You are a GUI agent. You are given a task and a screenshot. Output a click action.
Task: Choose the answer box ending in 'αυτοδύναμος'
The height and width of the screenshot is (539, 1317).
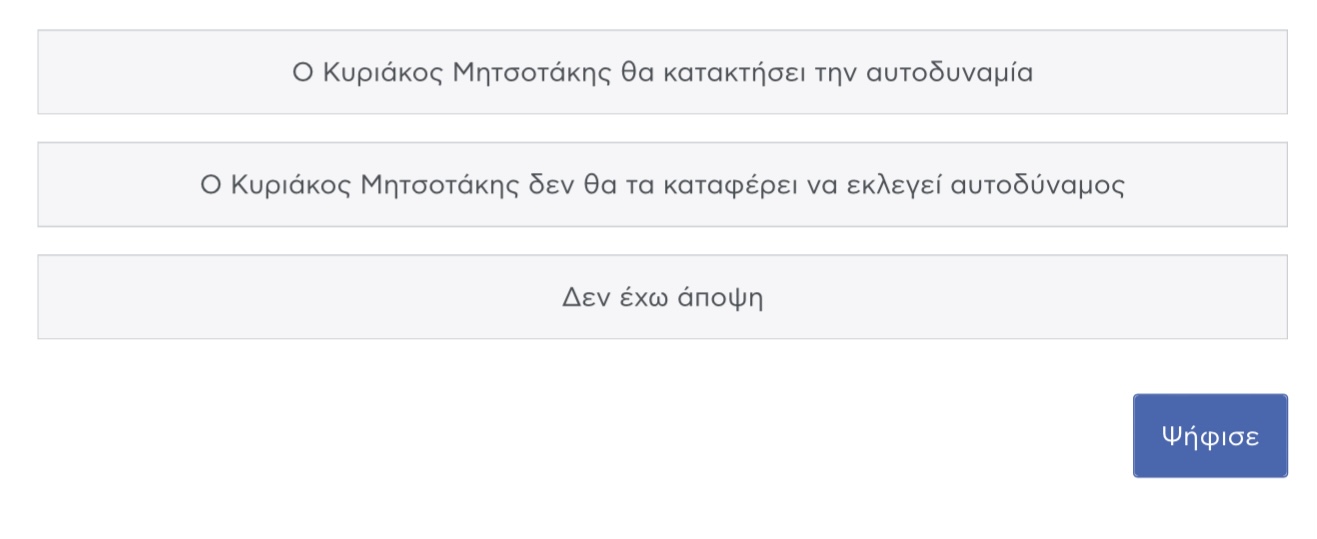pos(662,185)
